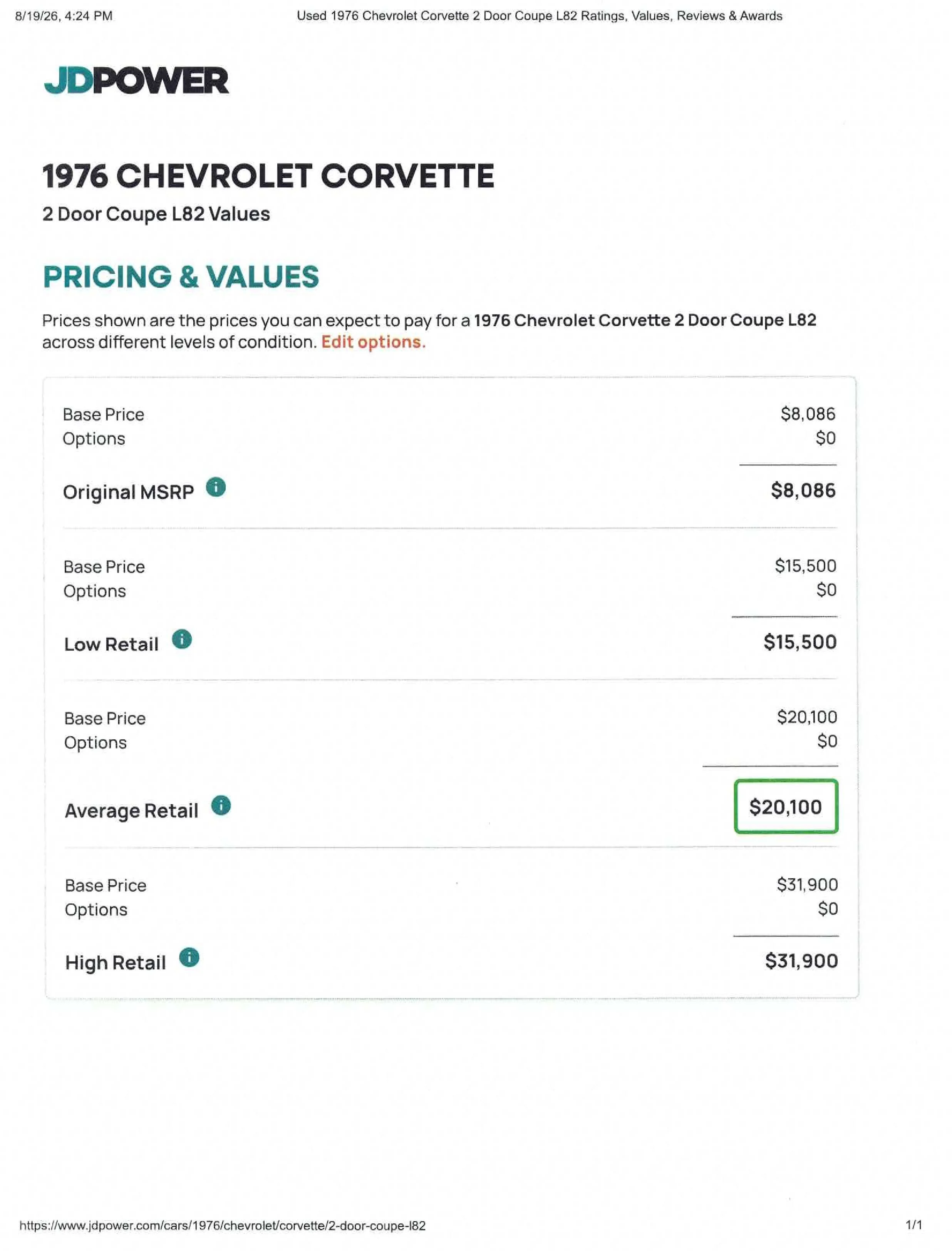The height and width of the screenshot is (1251, 952).
Task: Click the page title text in header
Action: 540,16
